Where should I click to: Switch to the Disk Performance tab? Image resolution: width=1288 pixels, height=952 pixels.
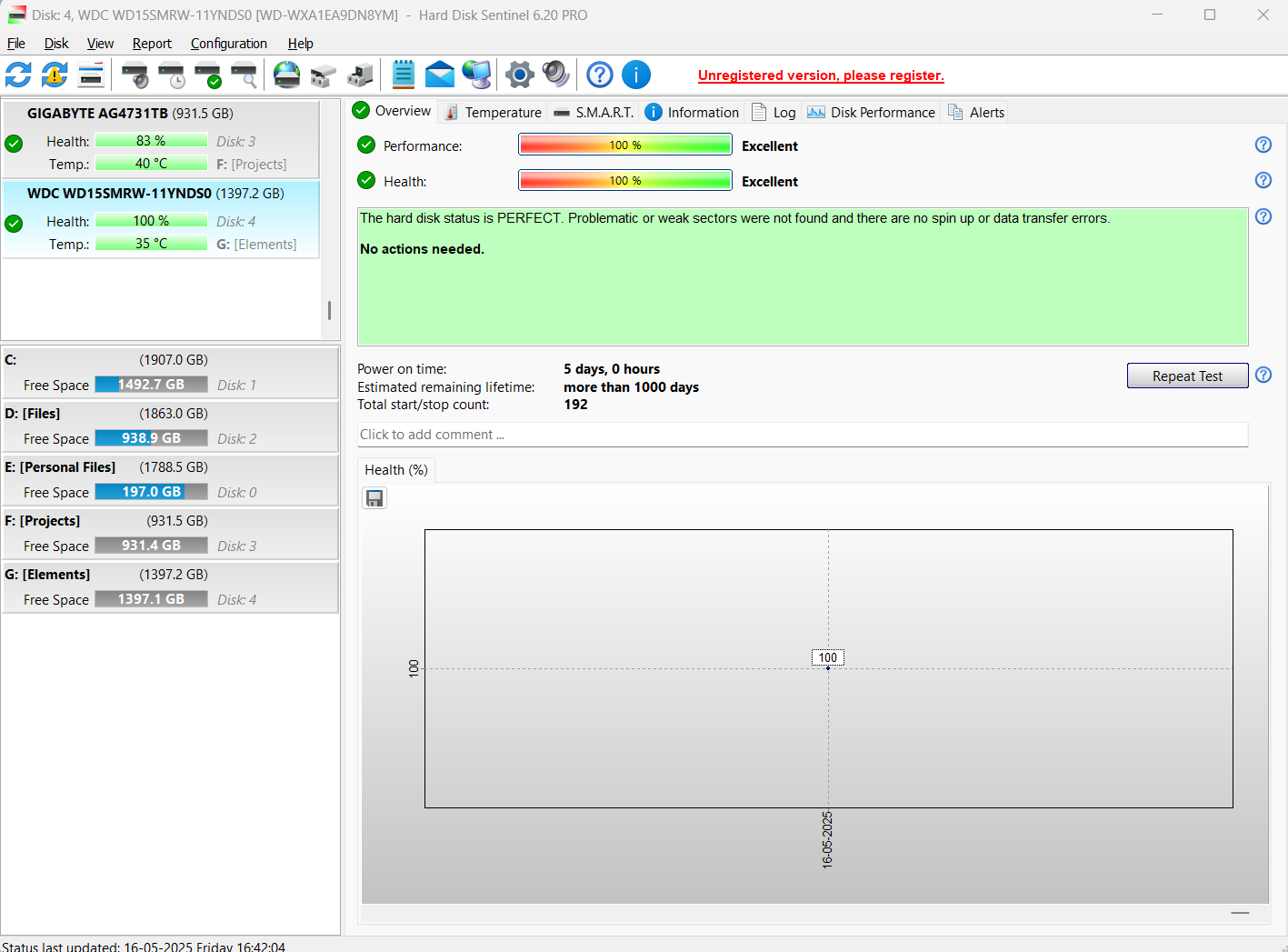(x=871, y=112)
